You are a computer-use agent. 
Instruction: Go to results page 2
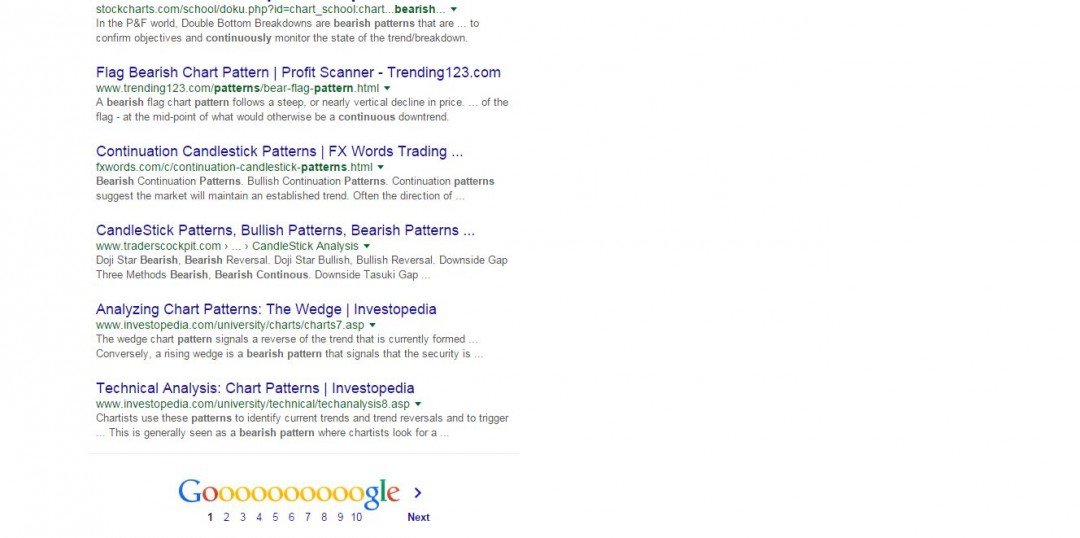[226, 517]
